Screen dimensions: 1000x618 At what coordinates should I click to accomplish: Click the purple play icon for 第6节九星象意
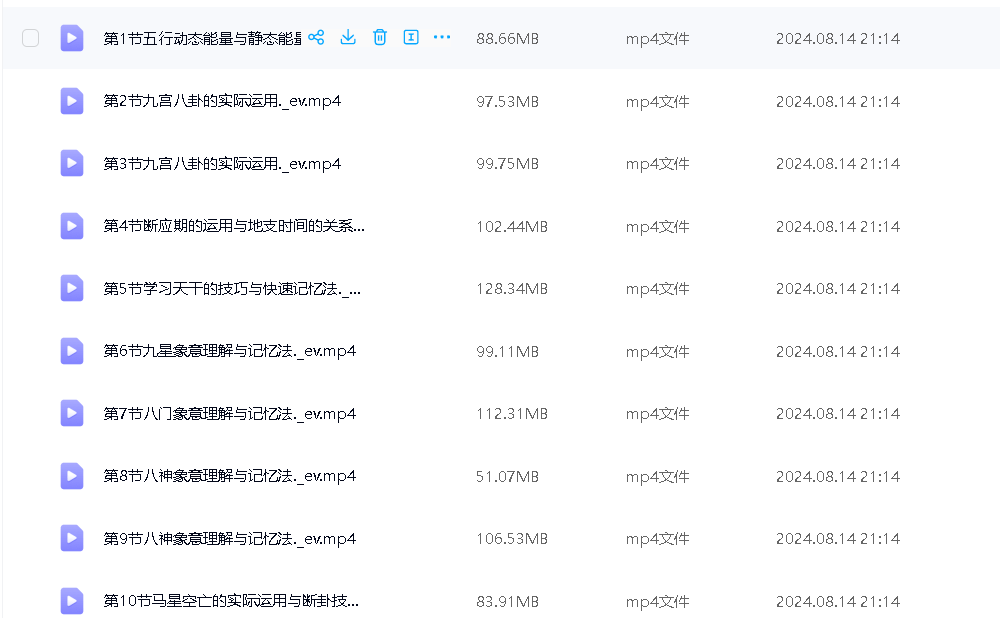tap(72, 351)
